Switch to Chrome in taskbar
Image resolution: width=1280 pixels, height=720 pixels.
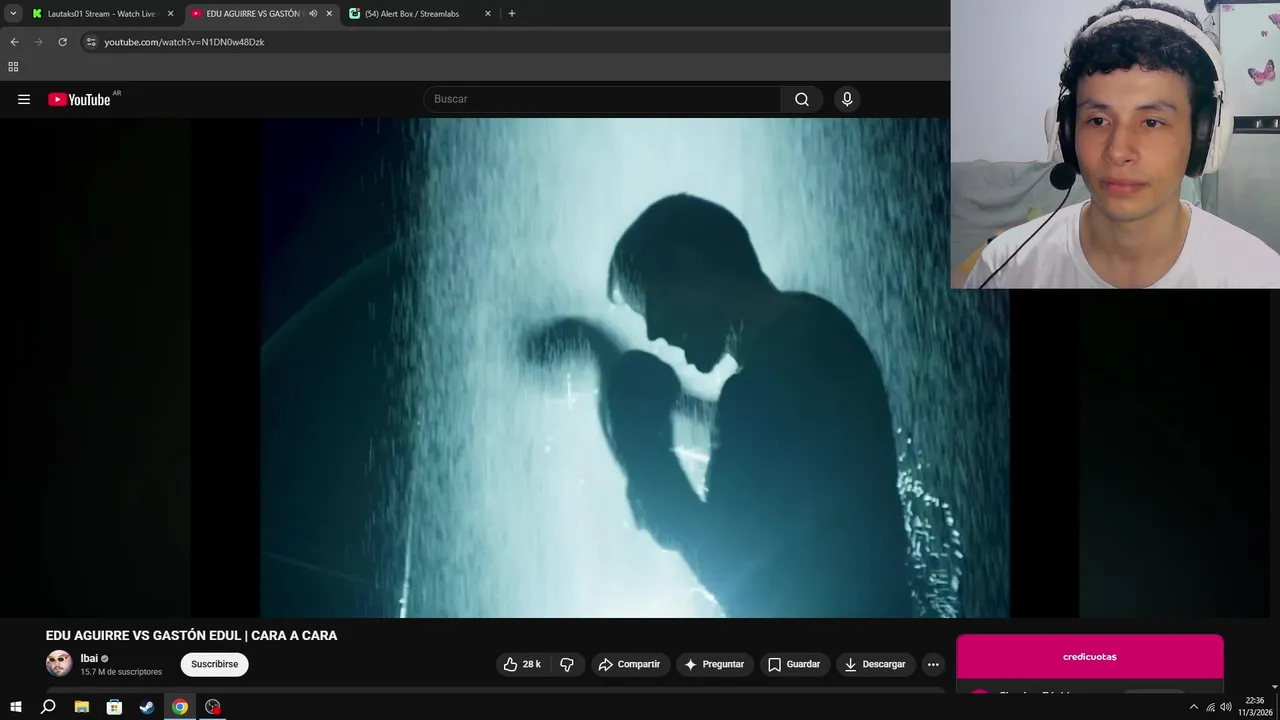180,707
